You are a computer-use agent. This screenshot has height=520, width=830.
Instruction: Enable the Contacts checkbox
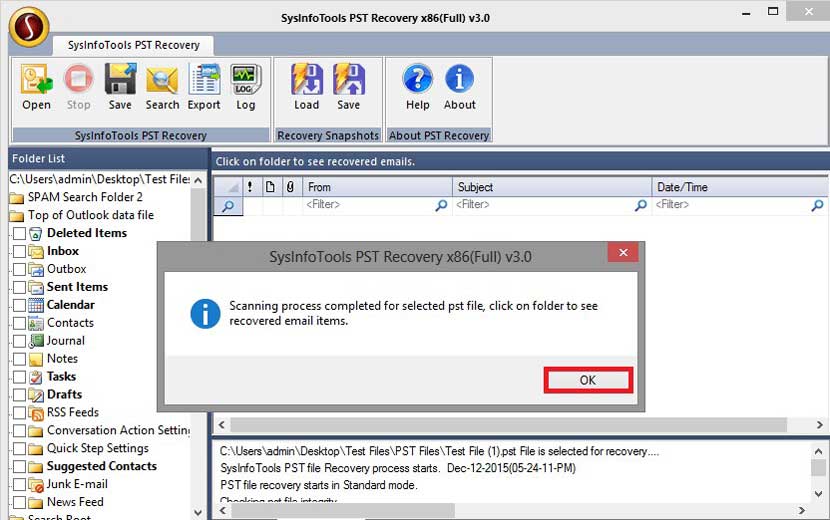tap(19, 323)
